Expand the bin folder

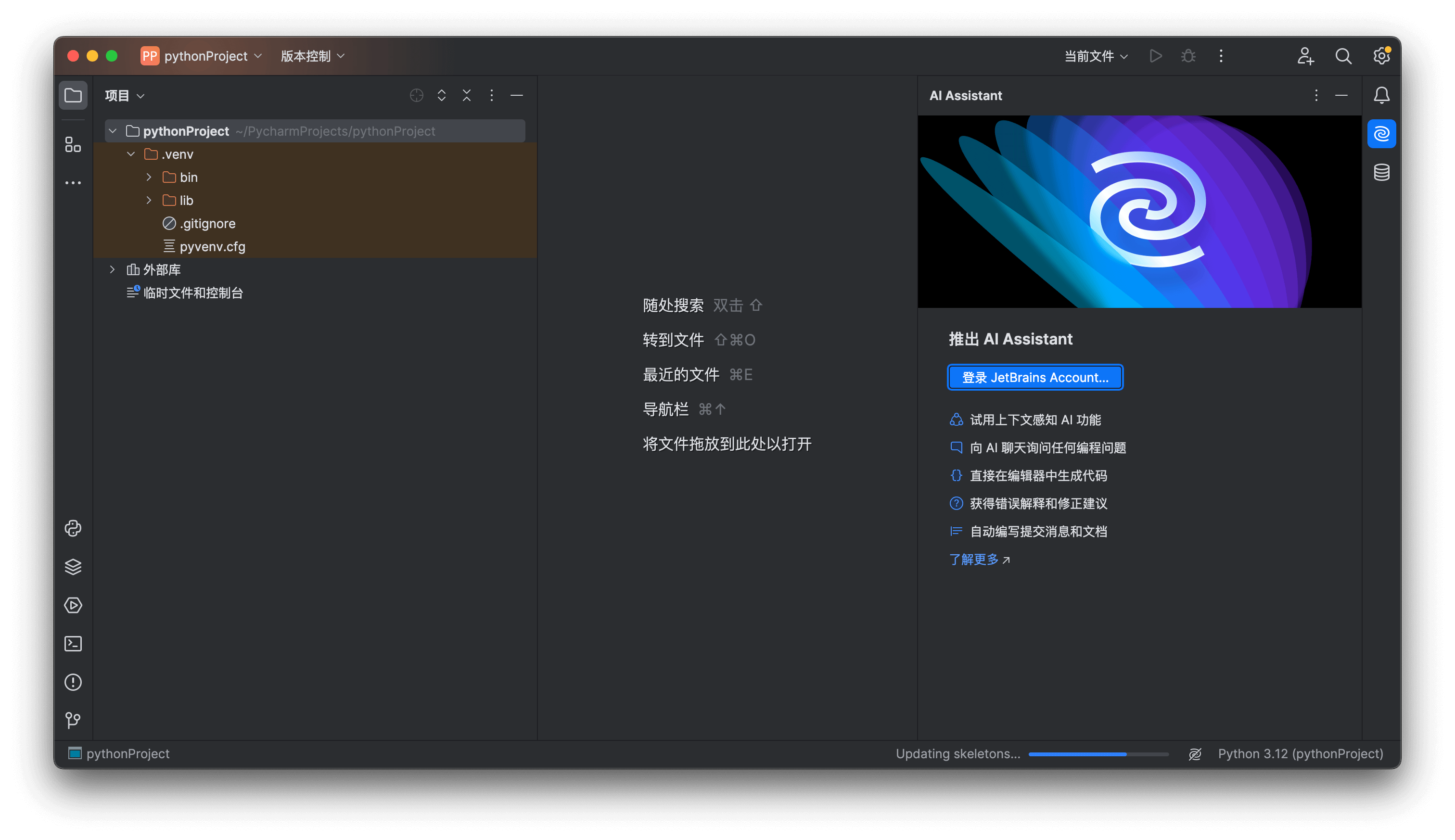[149, 177]
